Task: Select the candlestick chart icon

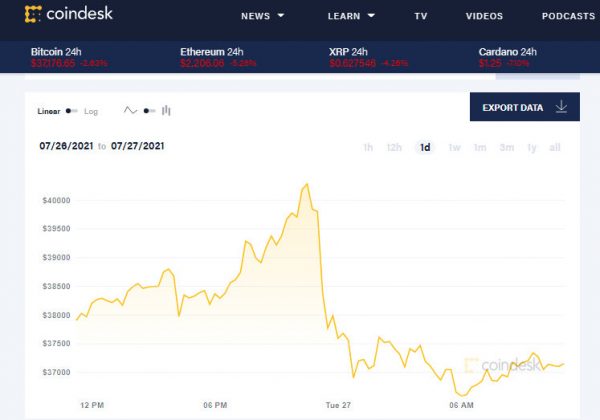Action: (166, 111)
